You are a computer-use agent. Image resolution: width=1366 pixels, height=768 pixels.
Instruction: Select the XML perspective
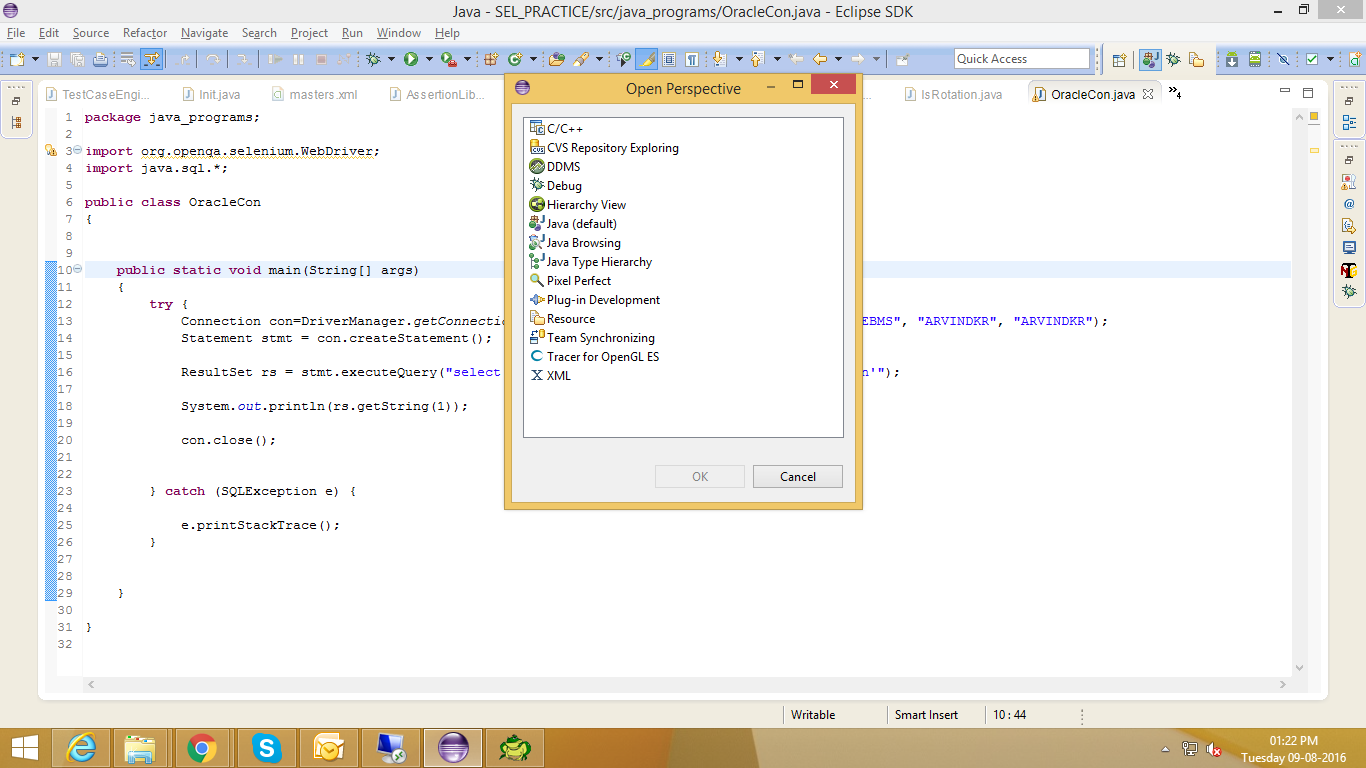551,376
